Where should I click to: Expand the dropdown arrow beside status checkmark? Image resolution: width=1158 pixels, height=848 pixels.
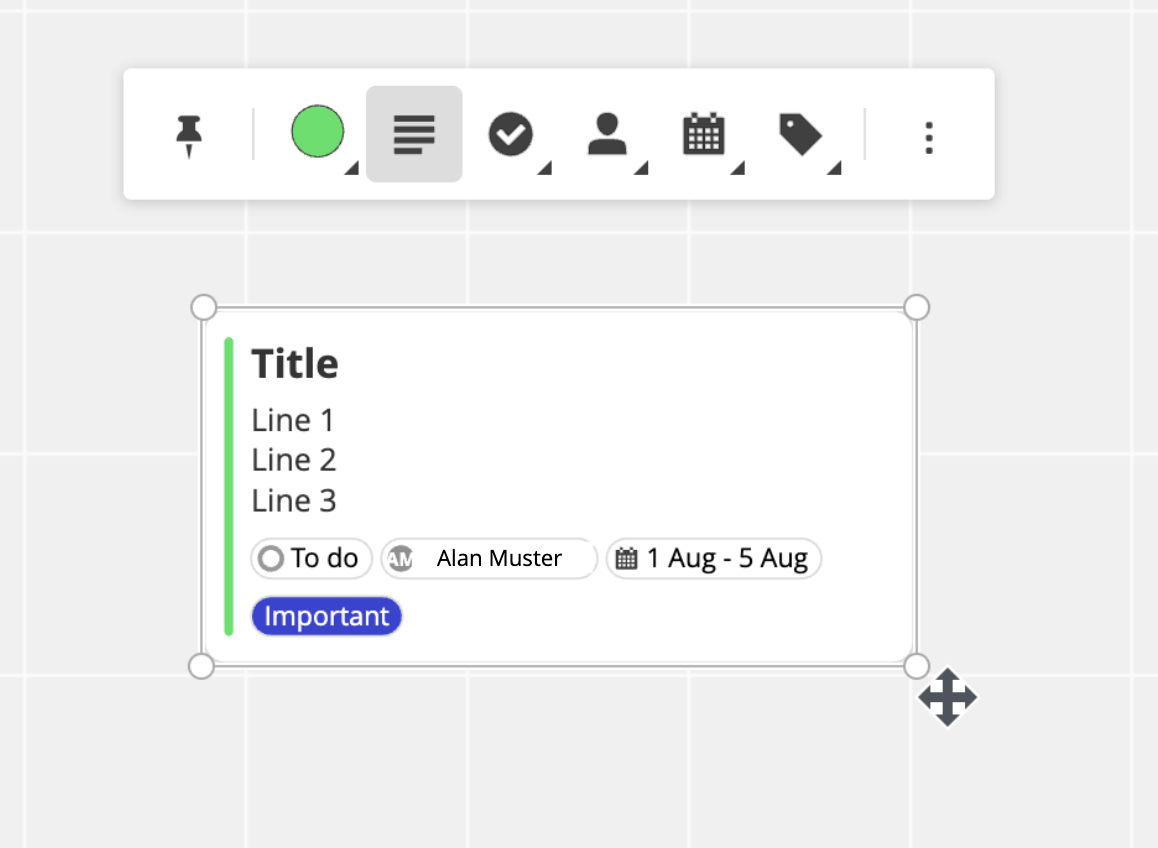pyautogui.click(x=544, y=170)
